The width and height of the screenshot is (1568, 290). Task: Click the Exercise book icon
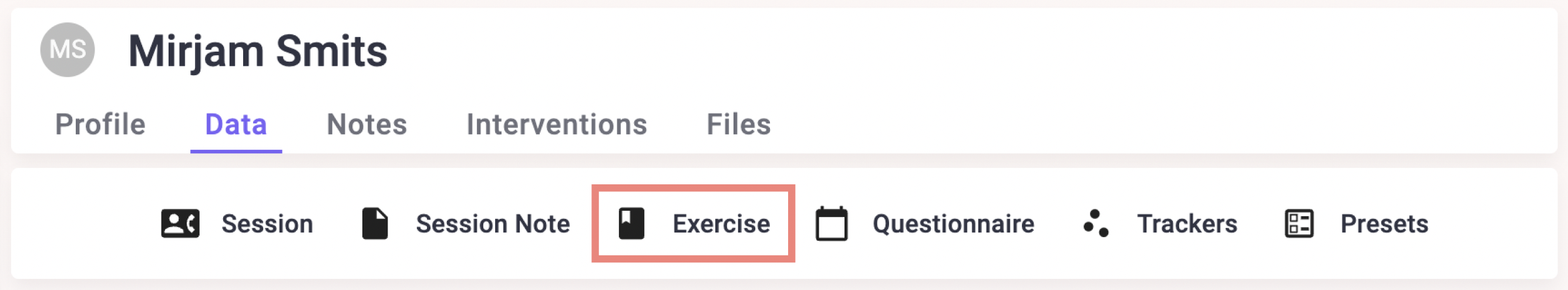(x=631, y=224)
